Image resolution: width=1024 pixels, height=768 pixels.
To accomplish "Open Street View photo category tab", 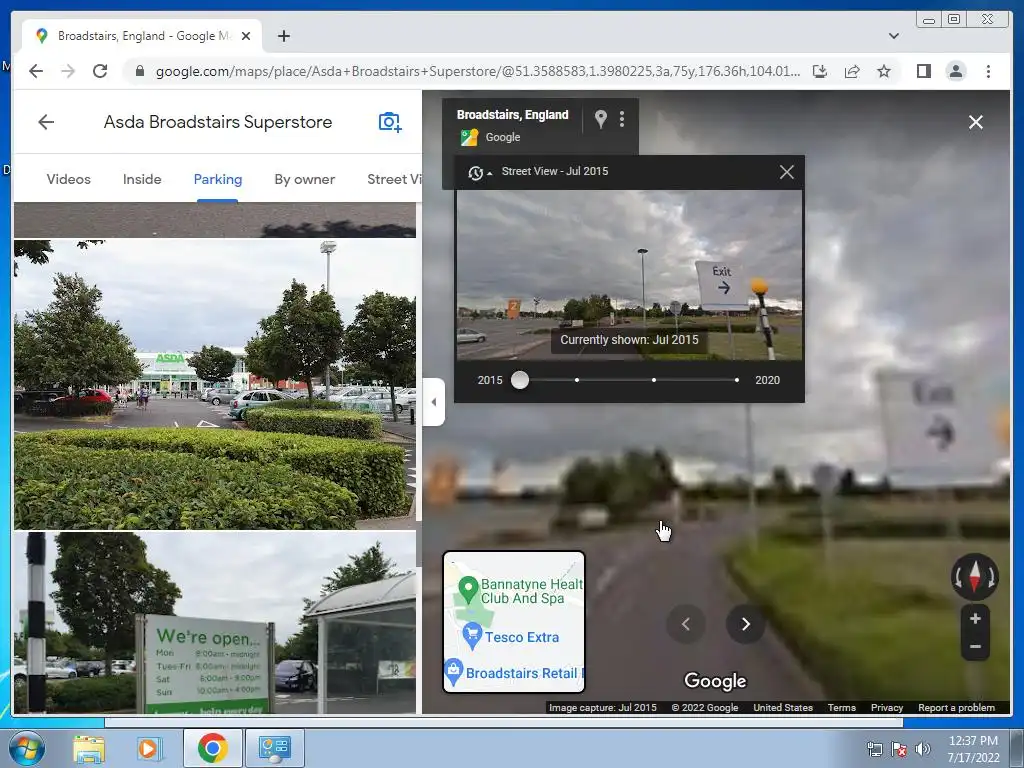I will tap(394, 179).
